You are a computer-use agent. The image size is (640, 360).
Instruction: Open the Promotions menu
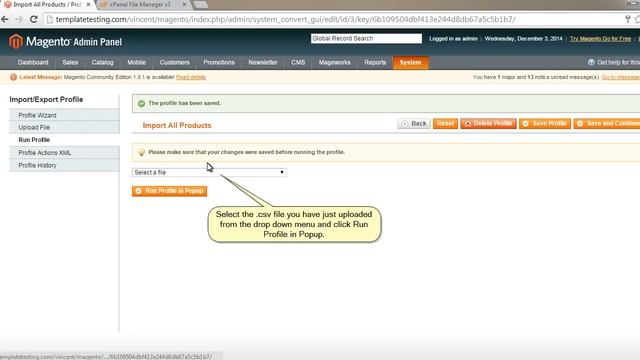click(x=219, y=62)
